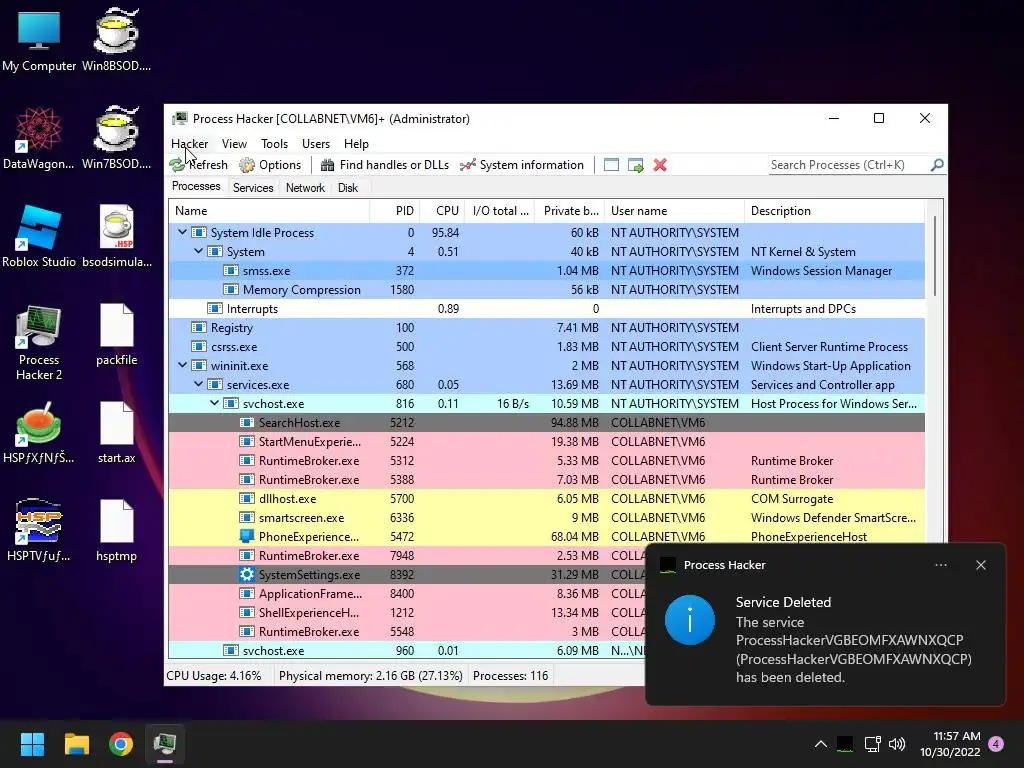Dismiss the Service Deleted notification
Image resolution: width=1024 pixels, height=768 pixels.
[x=980, y=565]
